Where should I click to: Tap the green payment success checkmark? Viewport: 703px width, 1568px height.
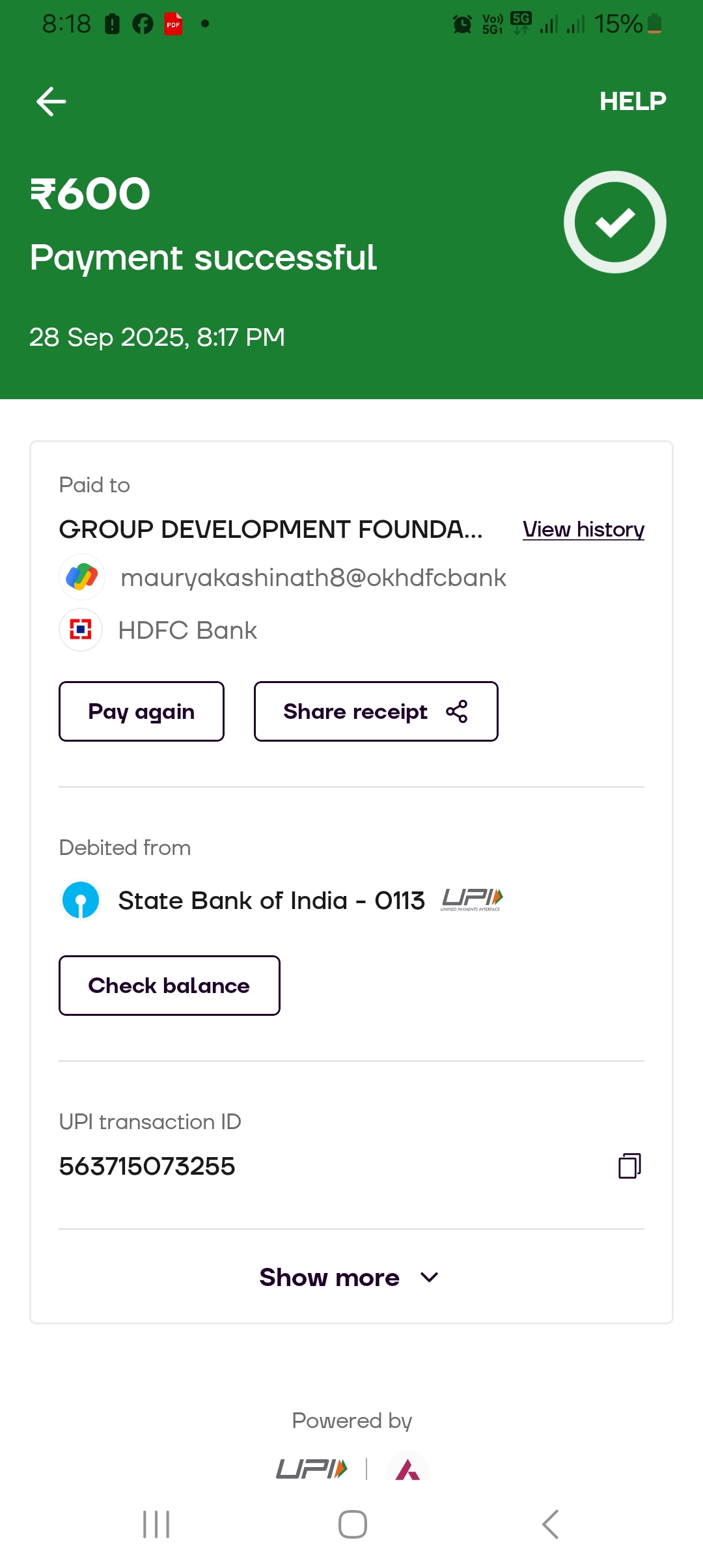(614, 222)
